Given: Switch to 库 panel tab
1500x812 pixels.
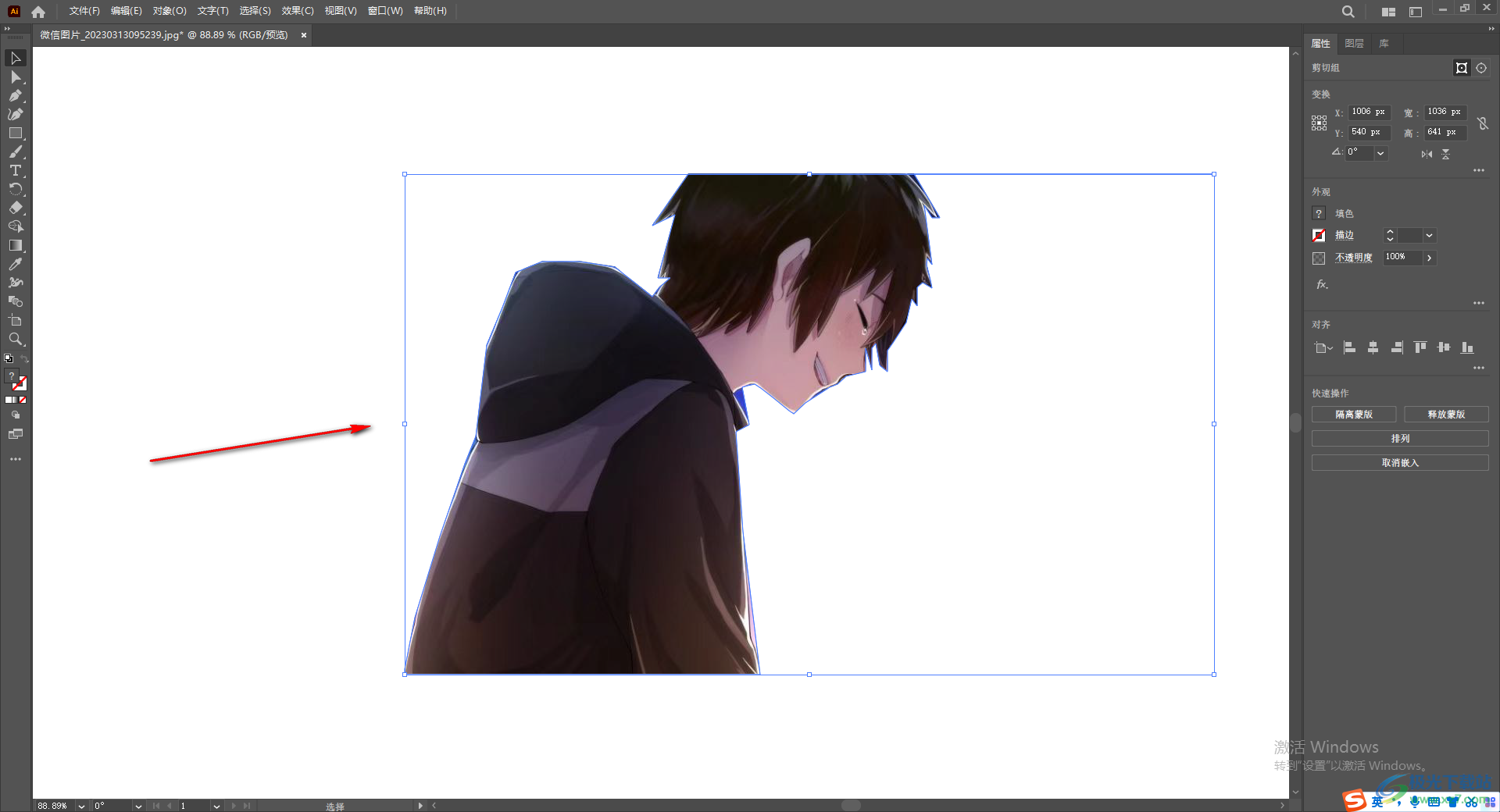Looking at the screenshot, I should click(1384, 44).
